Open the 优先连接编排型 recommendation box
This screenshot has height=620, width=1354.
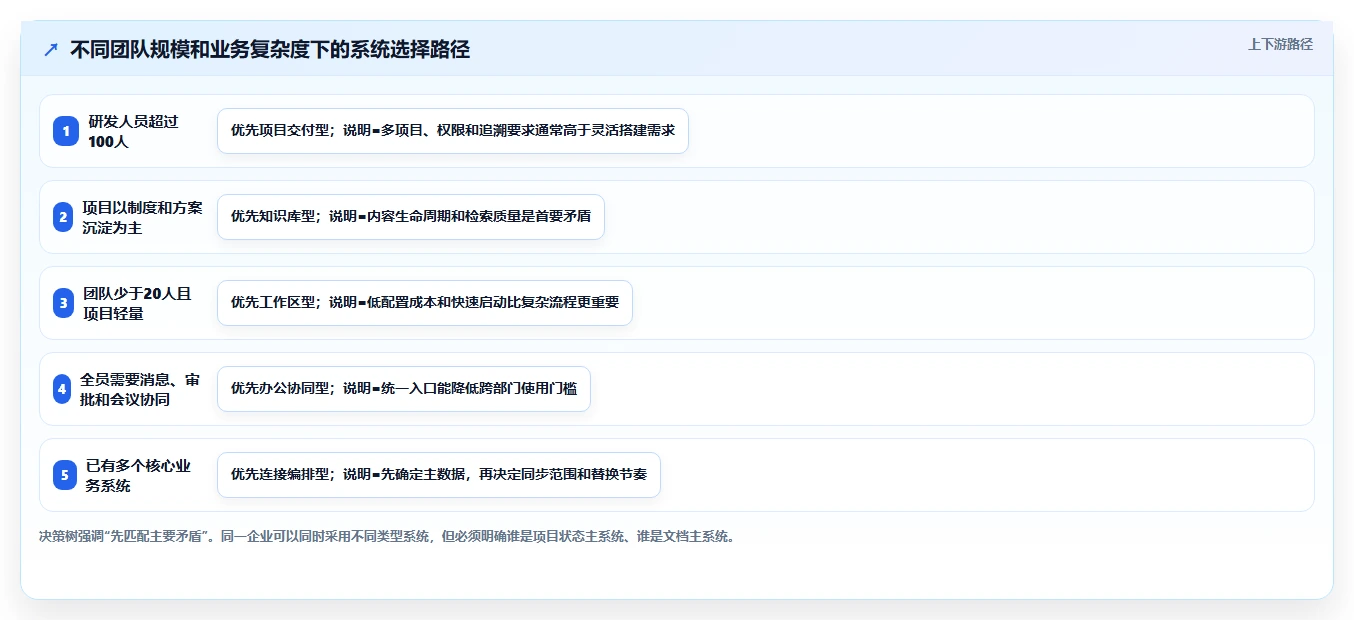(x=439, y=475)
